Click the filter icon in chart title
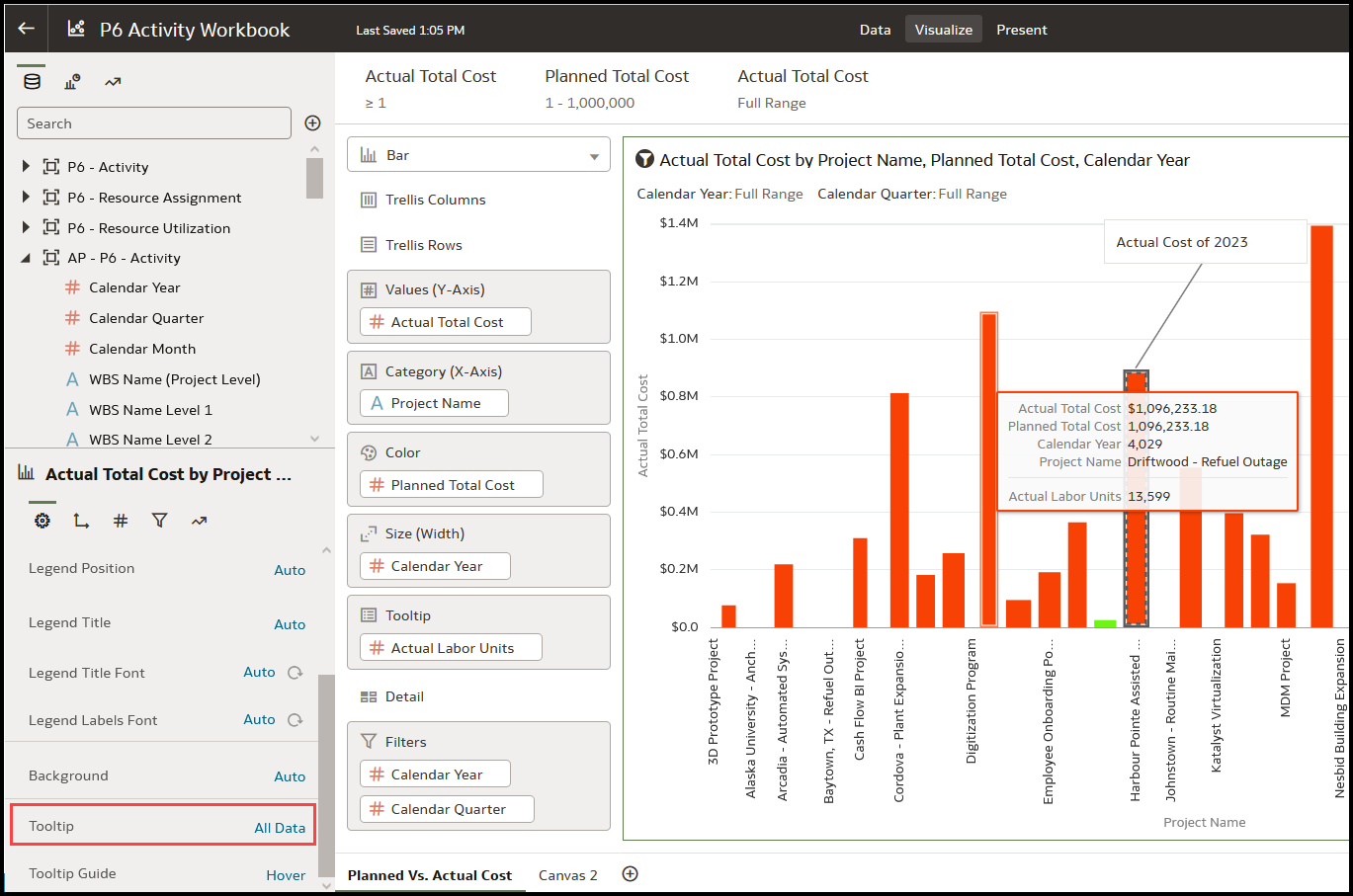 click(x=644, y=159)
